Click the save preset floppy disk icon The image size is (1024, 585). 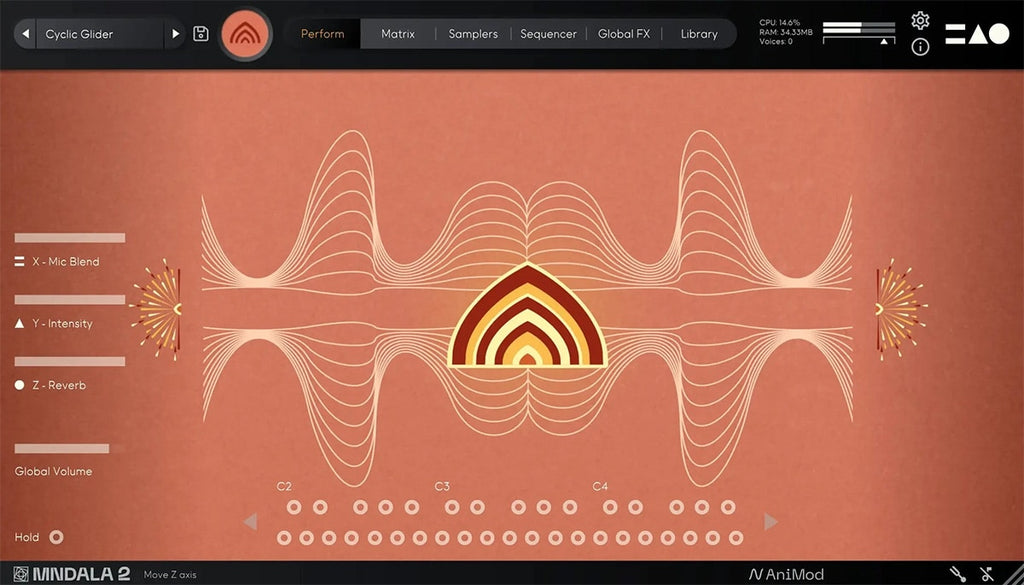pyautogui.click(x=201, y=34)
